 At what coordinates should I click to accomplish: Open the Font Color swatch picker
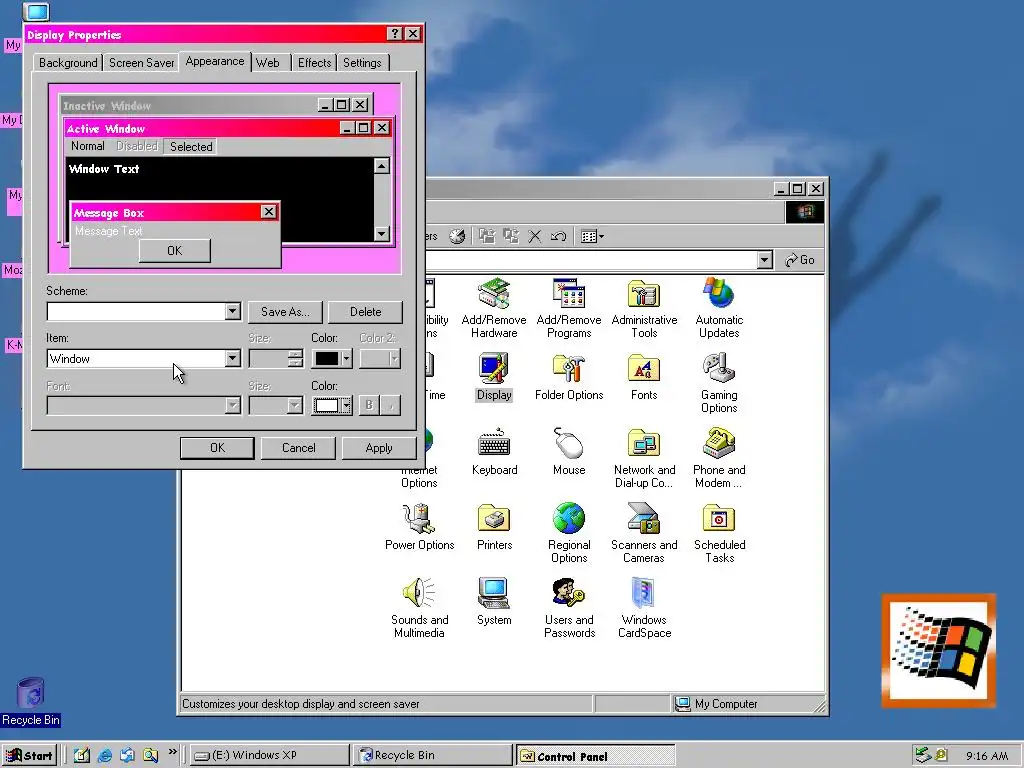click(x=332, y=406)
